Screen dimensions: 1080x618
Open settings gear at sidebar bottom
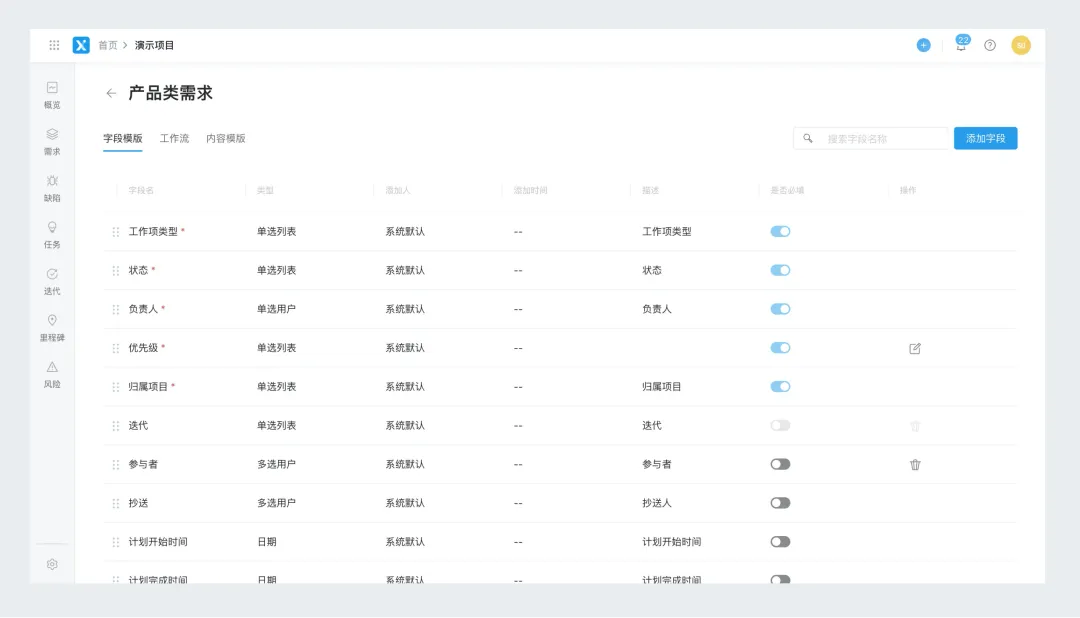(52, 564)
